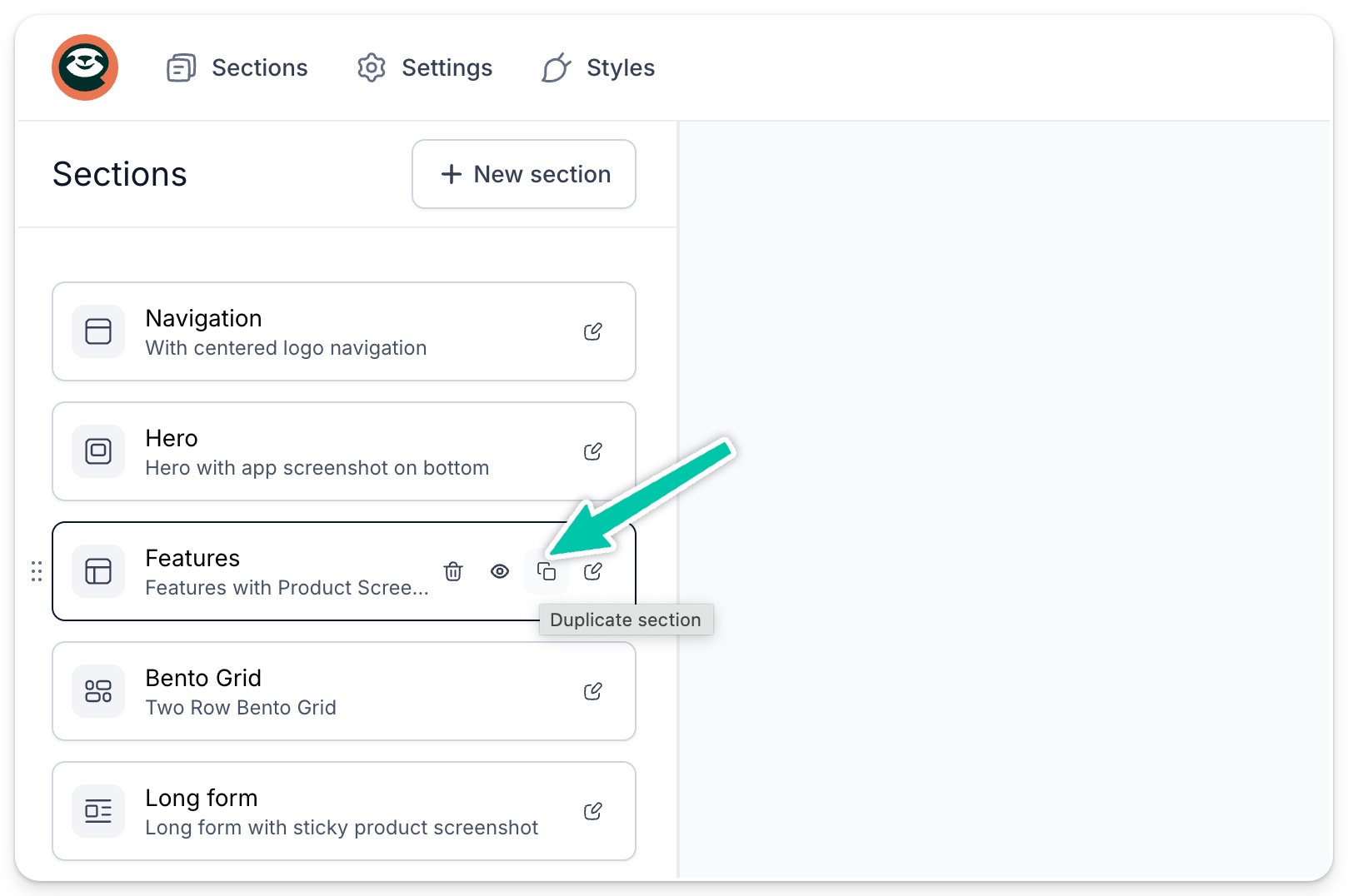1348x896 pixels.
Task: Switch to the Styles tab
Action: tap(597, 67)
